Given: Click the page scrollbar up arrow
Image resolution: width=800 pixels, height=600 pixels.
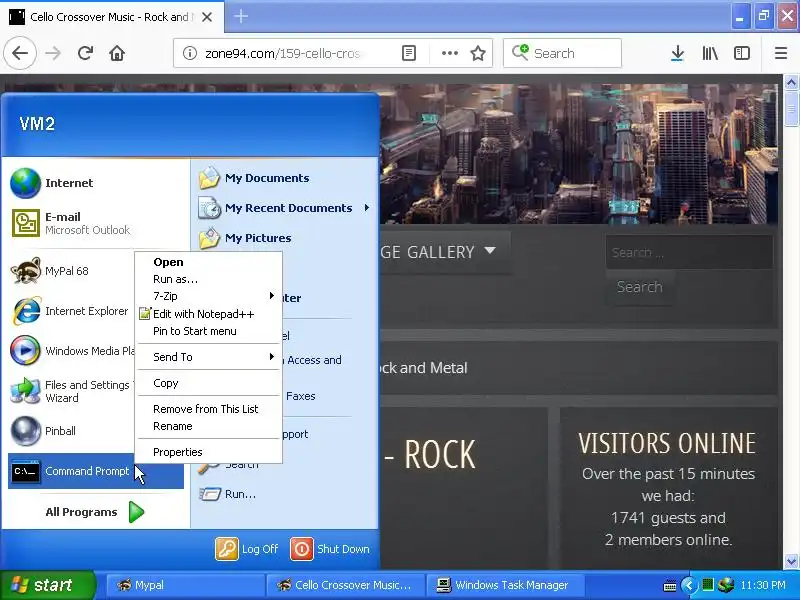Looking at the screenshot, I should pyautogui.click(x=791, y=82).
